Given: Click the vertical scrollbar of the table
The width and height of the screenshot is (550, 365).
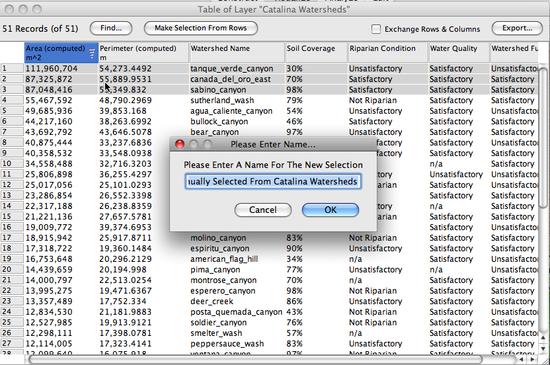Looking at the screenshot, I should point(543,138).
